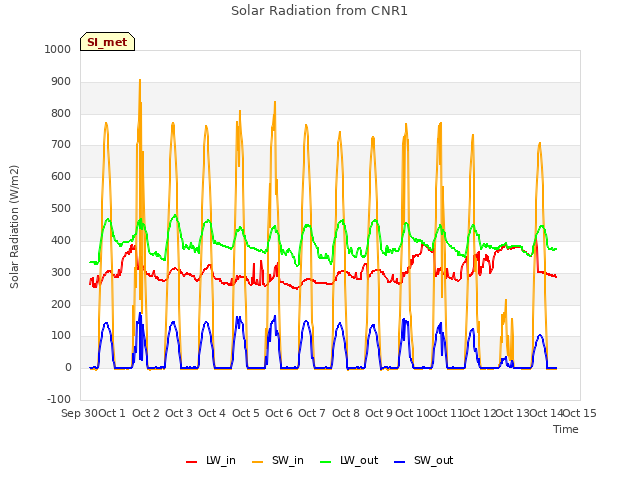Click the Sep 30 x-axis tick label

[79, 413]
